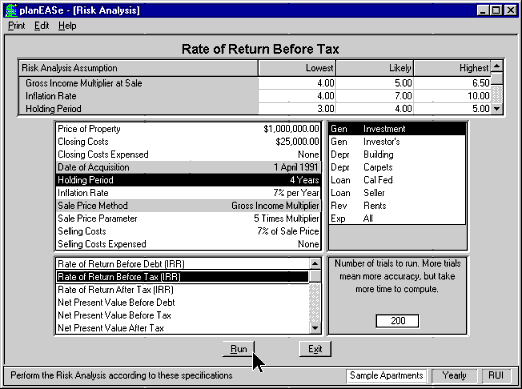The width and height of the screenshot is (522, 389).
Task: Select the Selling Costs 7% of Sale Price row
Action: 188,231
